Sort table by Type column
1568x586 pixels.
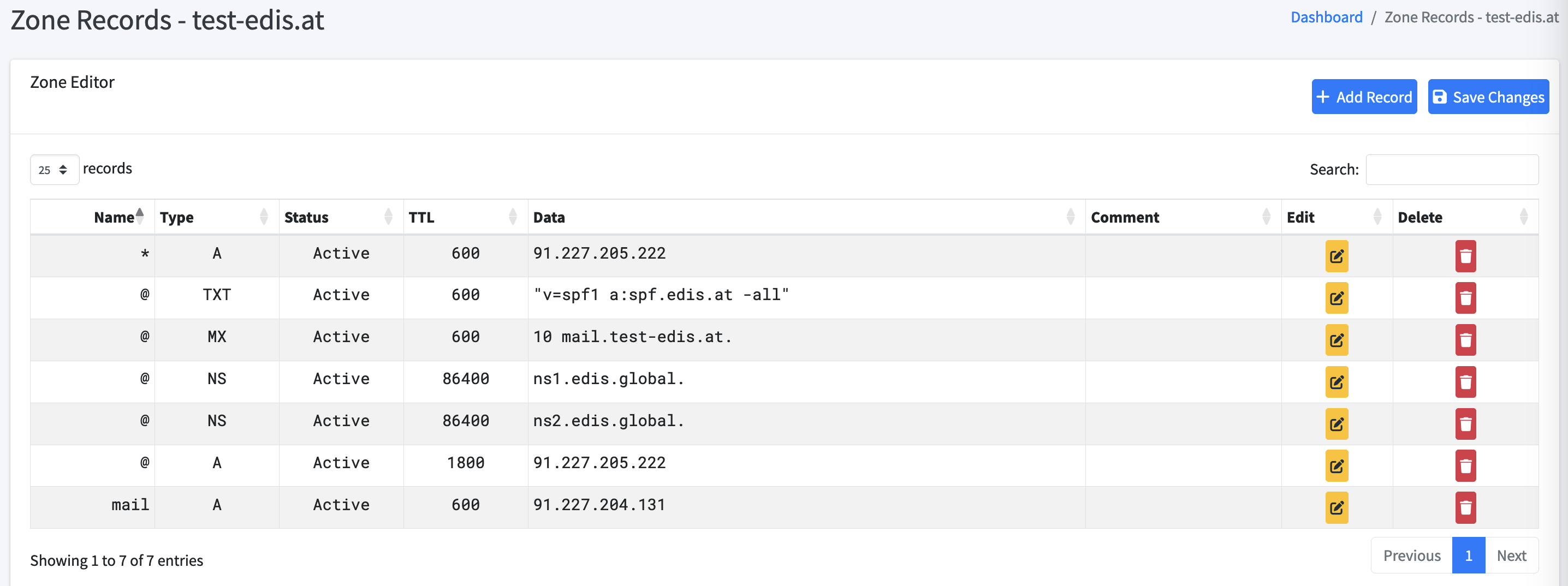click(217, 217)
